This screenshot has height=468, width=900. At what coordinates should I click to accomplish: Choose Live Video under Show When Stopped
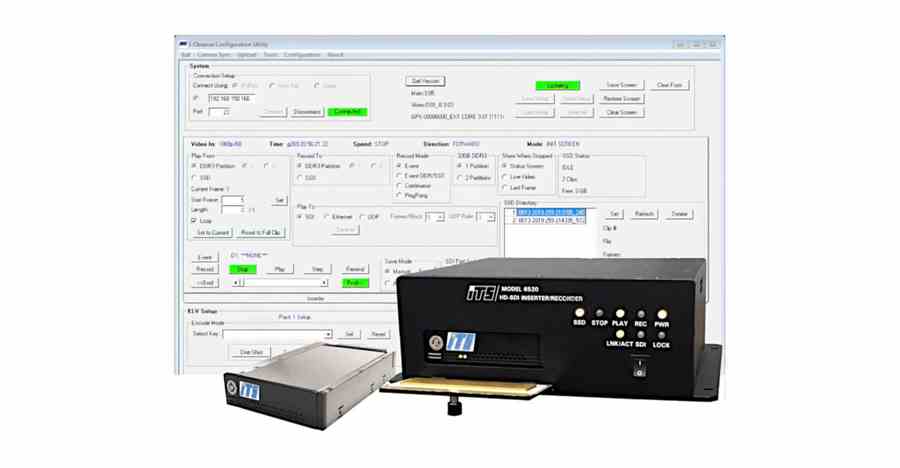coord(505,177)
